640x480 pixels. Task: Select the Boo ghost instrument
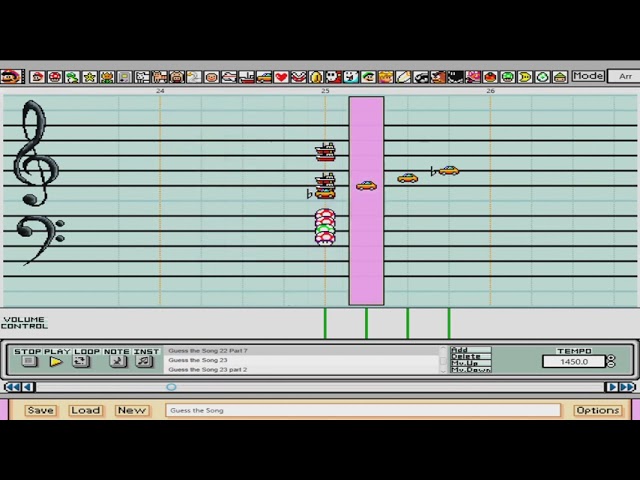351,77
